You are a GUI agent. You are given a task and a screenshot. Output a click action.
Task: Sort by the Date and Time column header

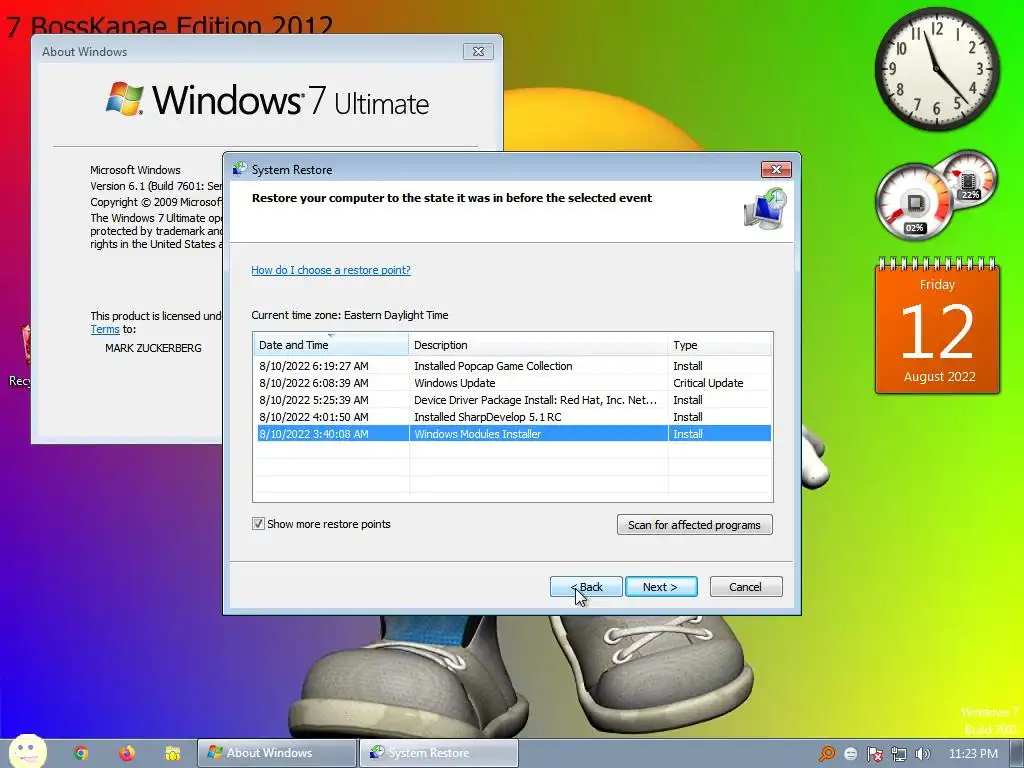(330, 345)
